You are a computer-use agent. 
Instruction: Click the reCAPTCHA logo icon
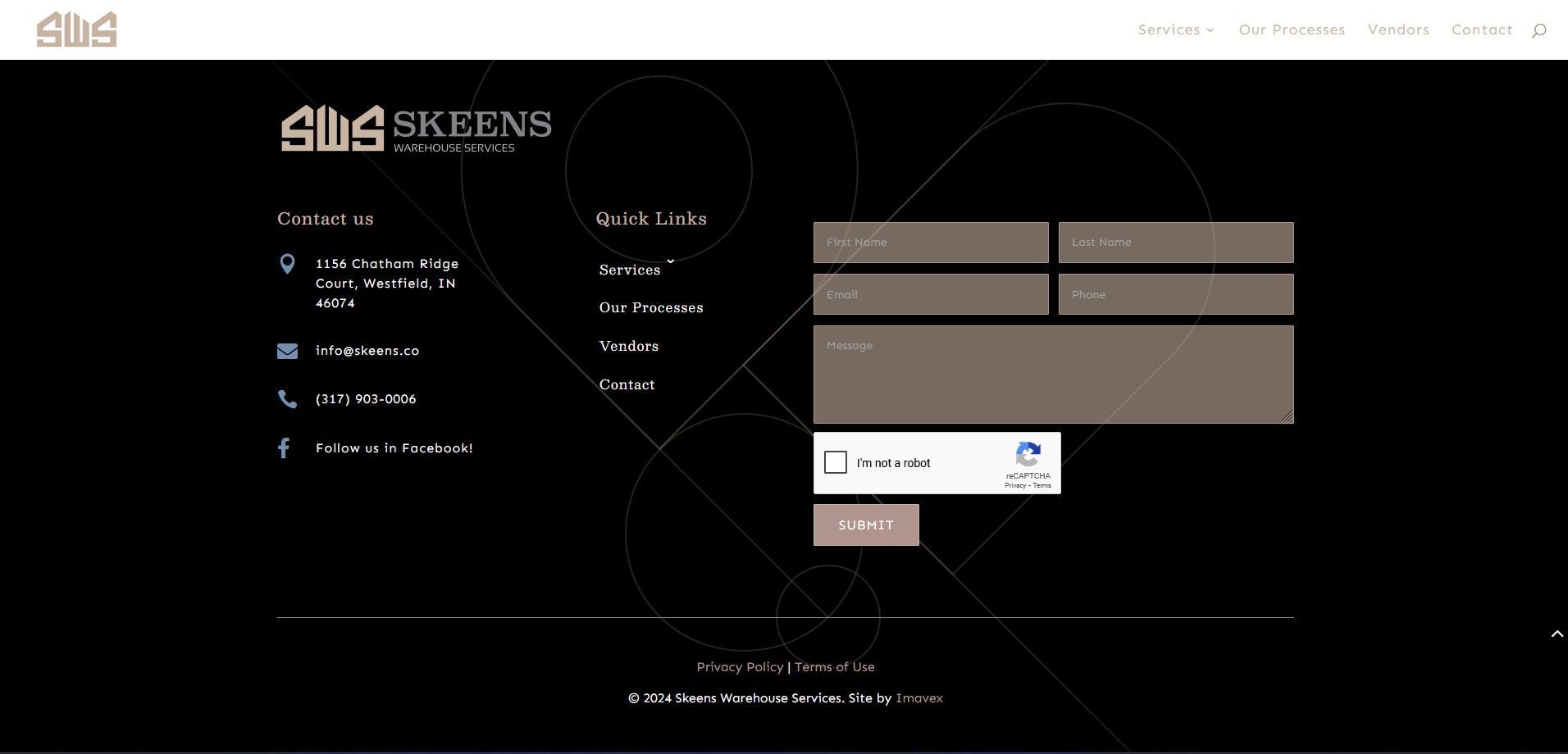pyautogui.click(x=1028, y=455)
